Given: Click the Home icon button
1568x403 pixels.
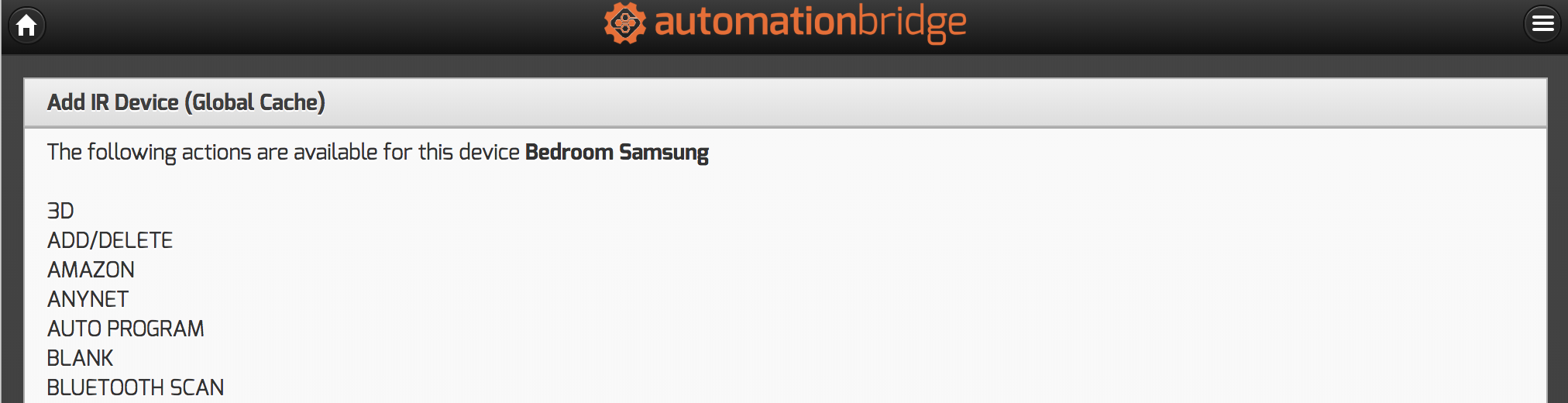Looking at the screenshot, I should point(27,25).
